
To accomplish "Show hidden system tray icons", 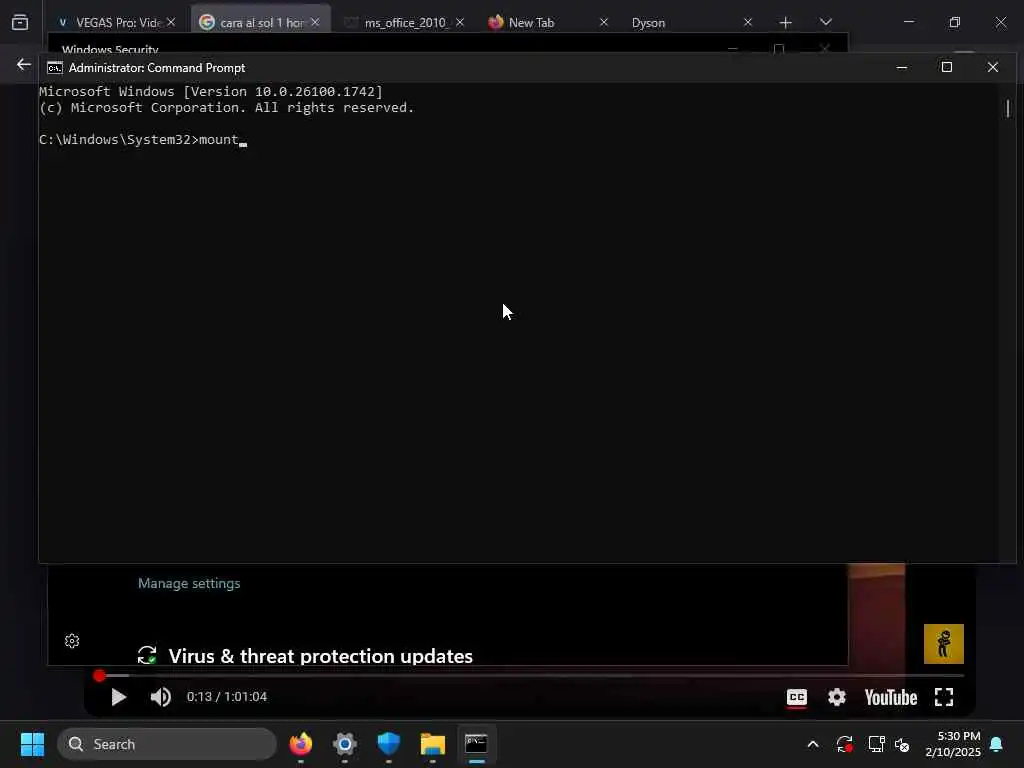I will 813,744.
